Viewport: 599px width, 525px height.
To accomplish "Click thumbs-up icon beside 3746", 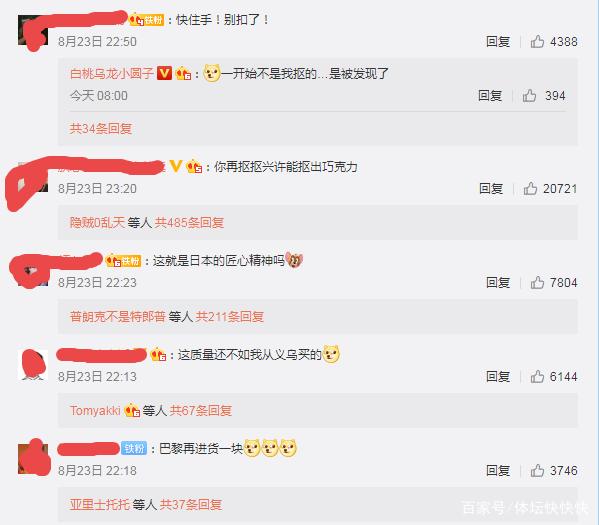I will pyautogui.click(x=537, y=470).
